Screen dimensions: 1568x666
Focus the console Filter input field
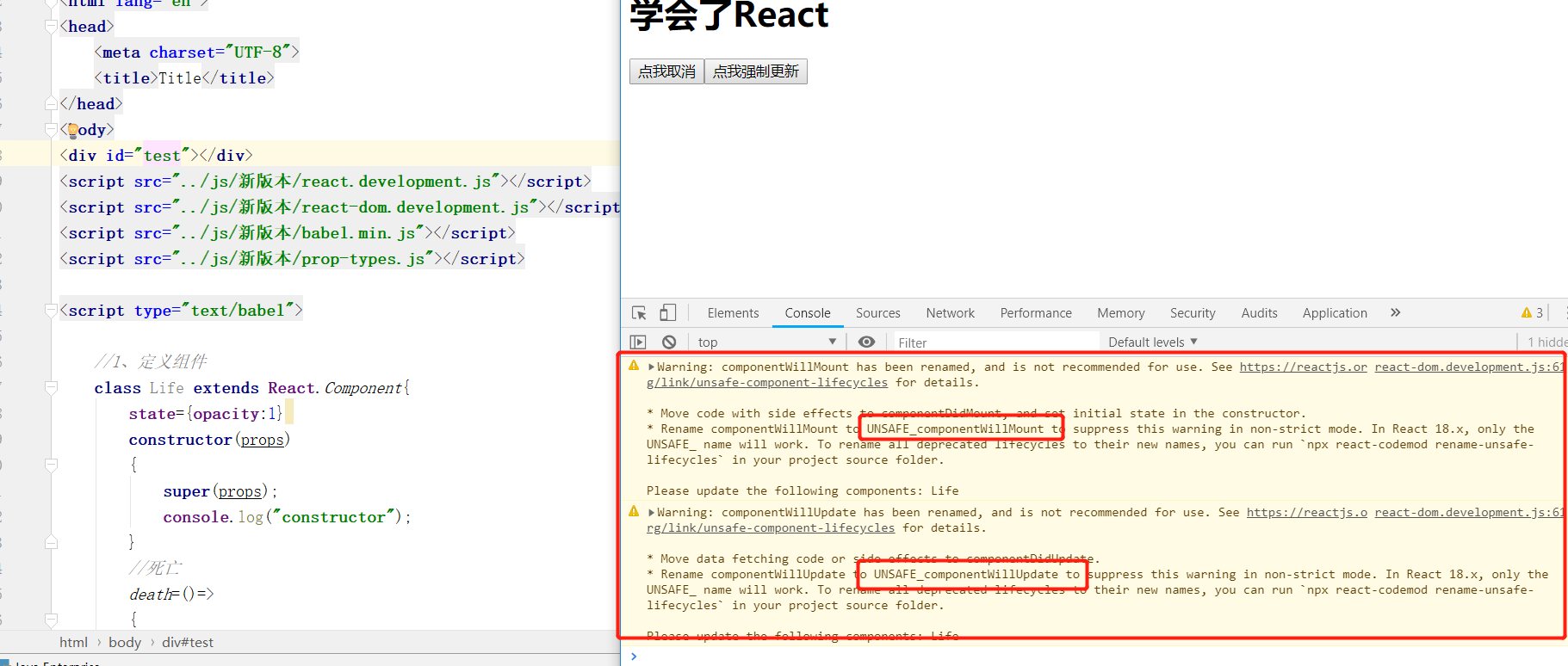click(996, 342)
